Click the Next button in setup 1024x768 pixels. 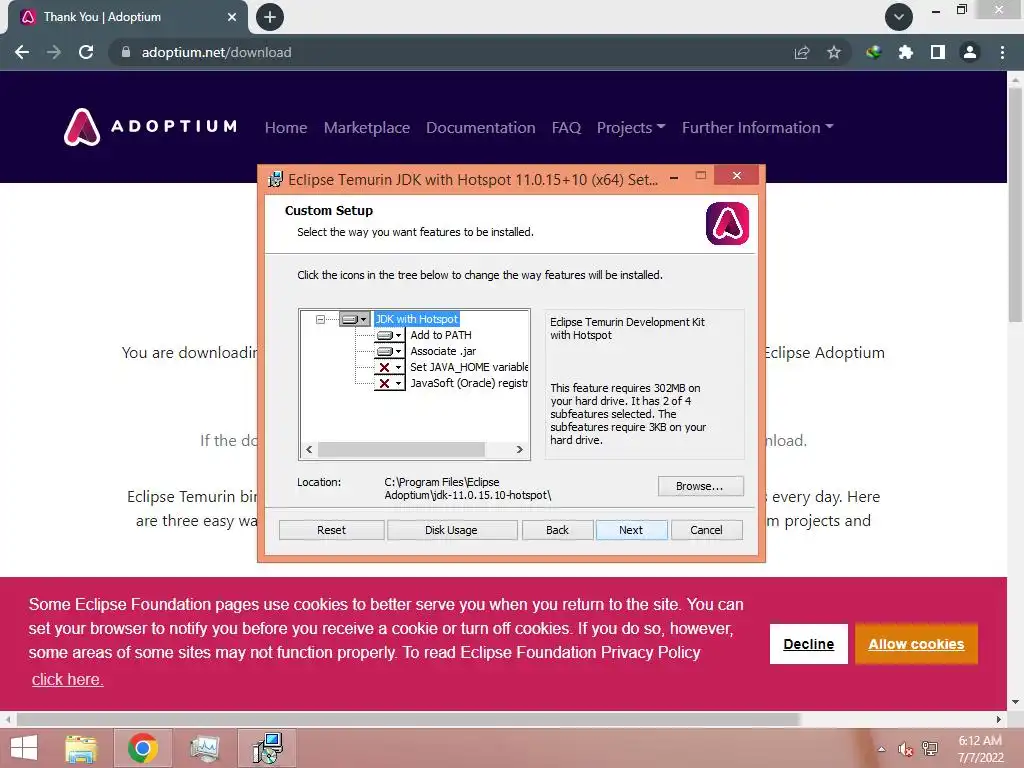(632, 530)
